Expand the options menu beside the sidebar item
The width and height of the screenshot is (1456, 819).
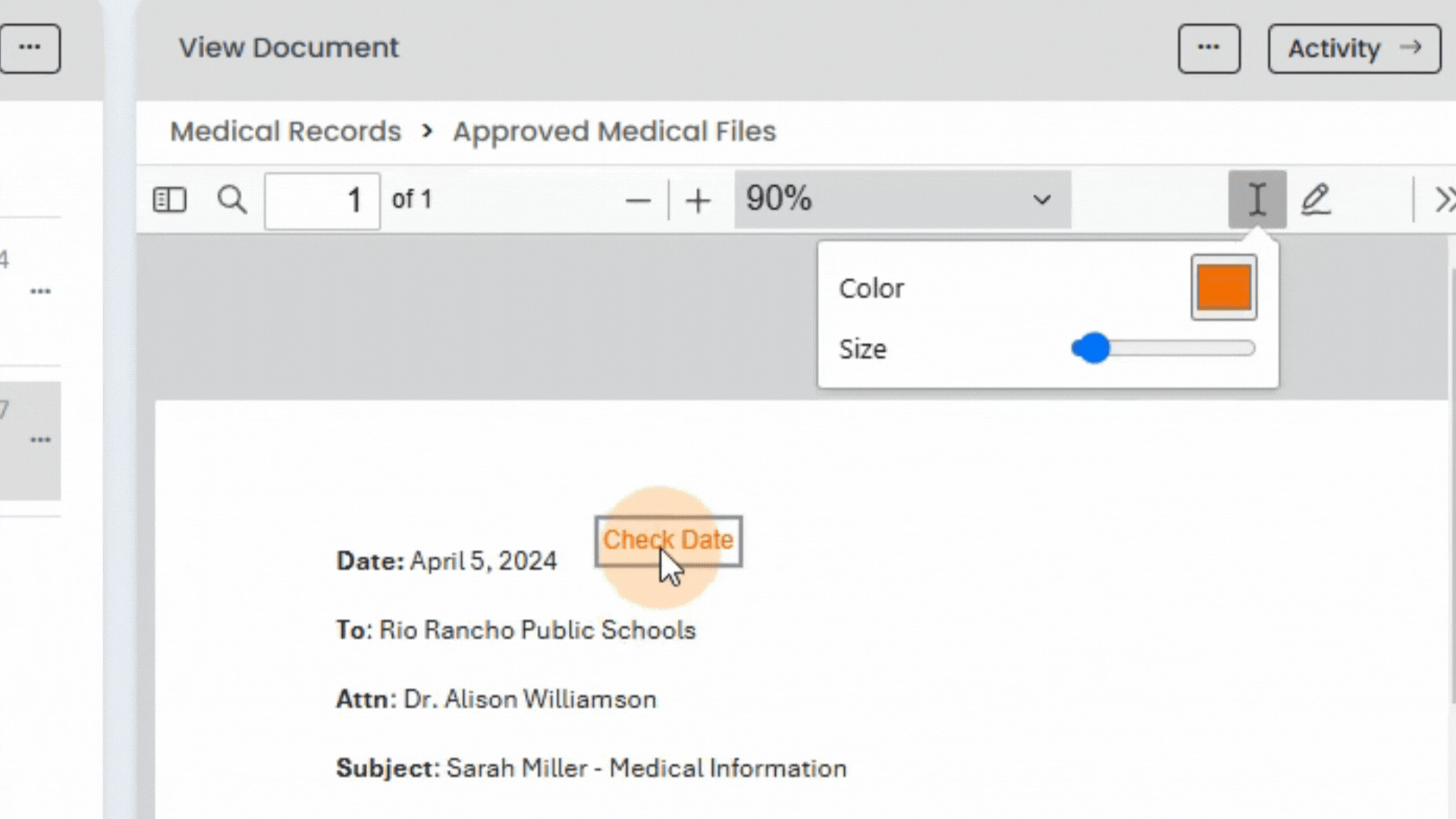point(40,290)
